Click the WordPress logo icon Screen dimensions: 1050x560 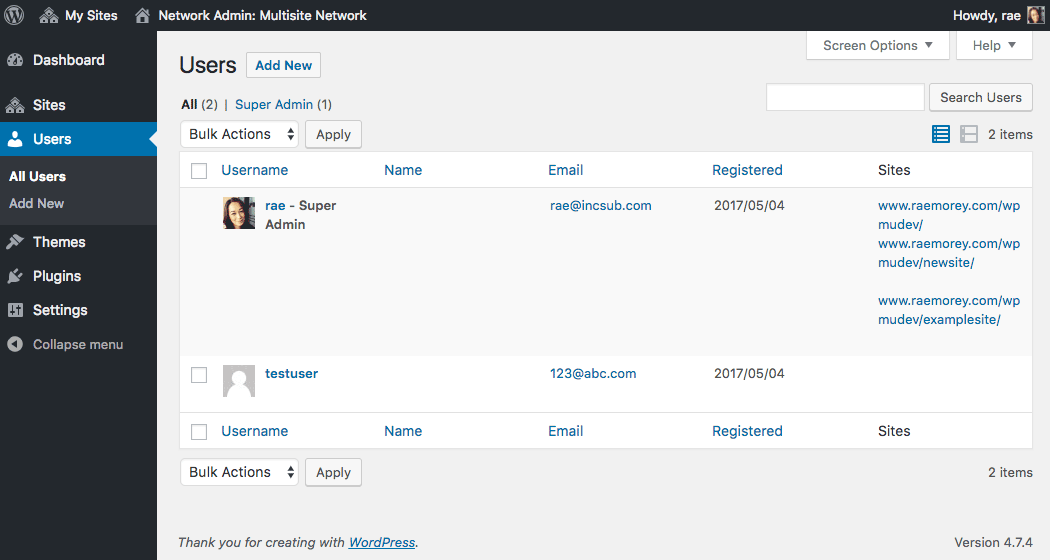click(x=14, y=15)
